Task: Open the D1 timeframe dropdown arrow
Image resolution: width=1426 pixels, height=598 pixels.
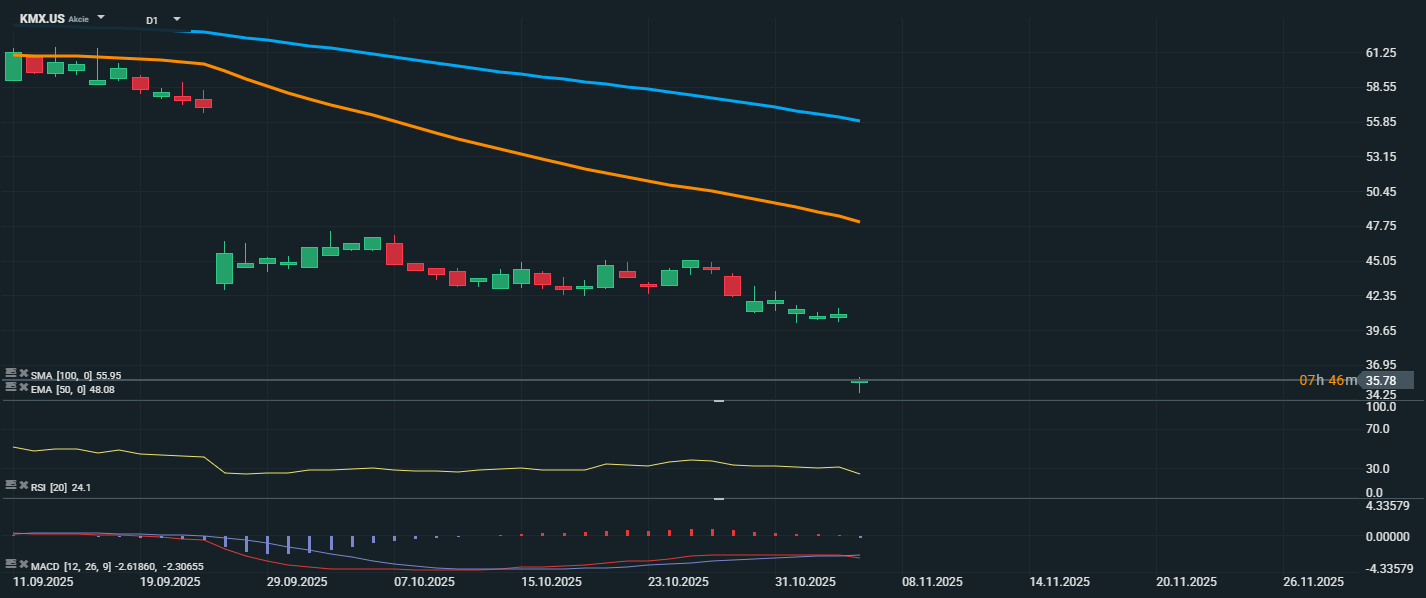Action: click(177, 19)
